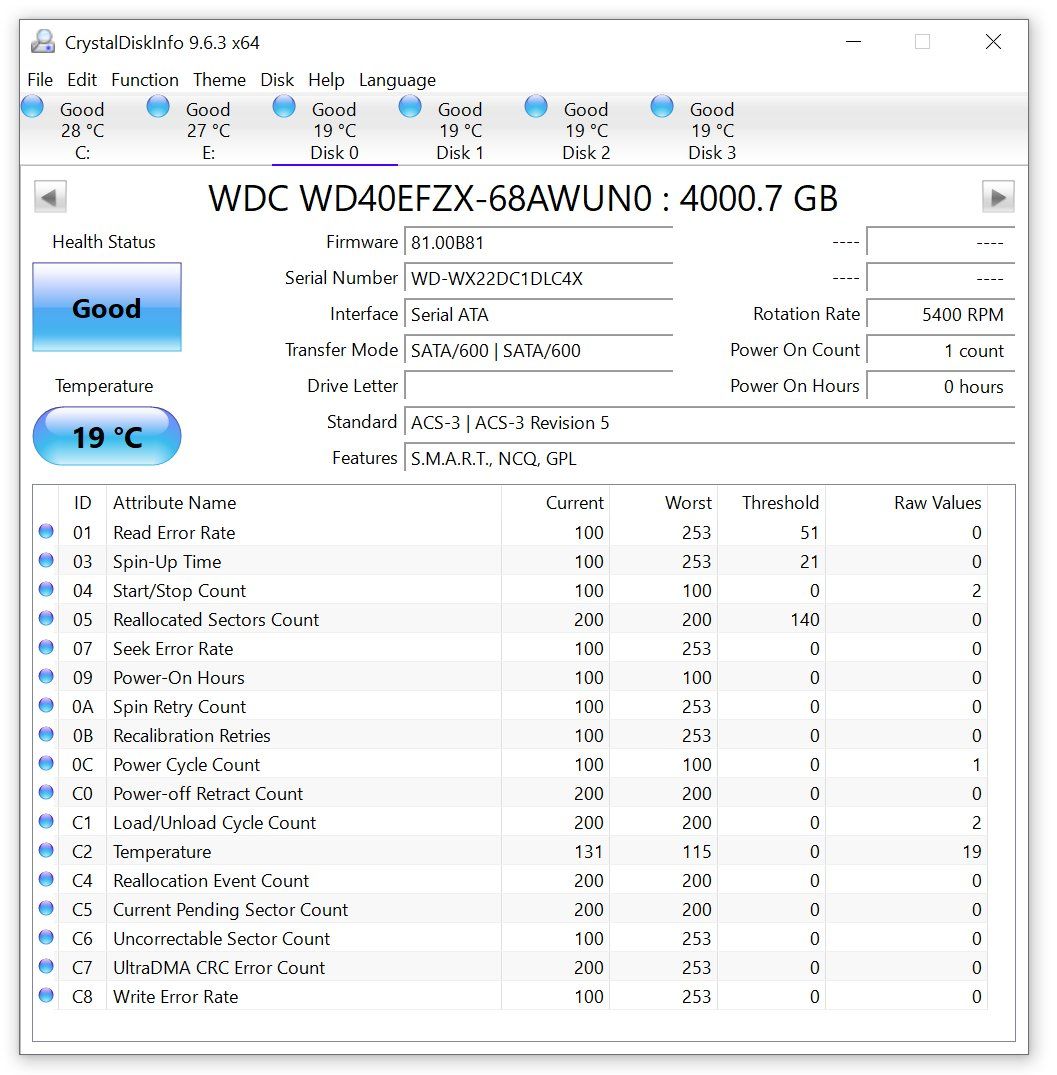Select the Disk 3 tab

point(712,130)
